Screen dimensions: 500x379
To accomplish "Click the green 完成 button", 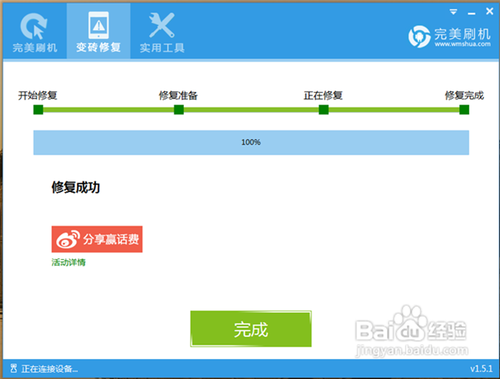I will pyautogui.click(x=251, y=329).
